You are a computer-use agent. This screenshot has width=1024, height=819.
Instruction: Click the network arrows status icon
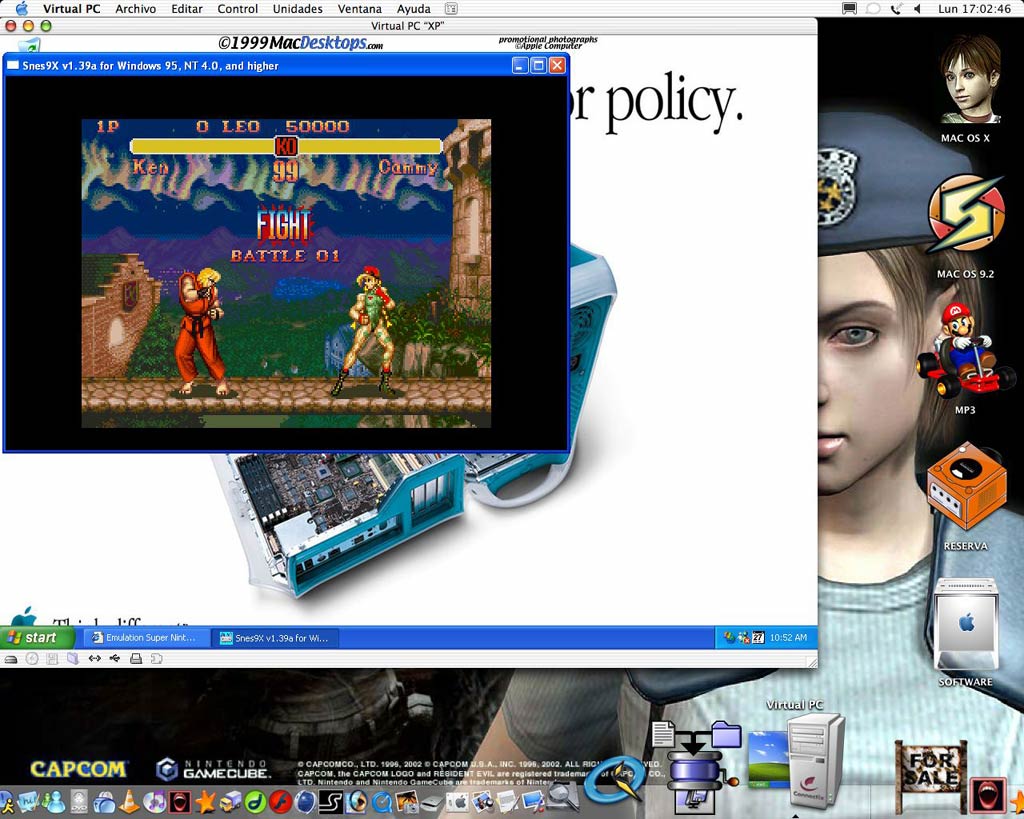coord(95,658)
